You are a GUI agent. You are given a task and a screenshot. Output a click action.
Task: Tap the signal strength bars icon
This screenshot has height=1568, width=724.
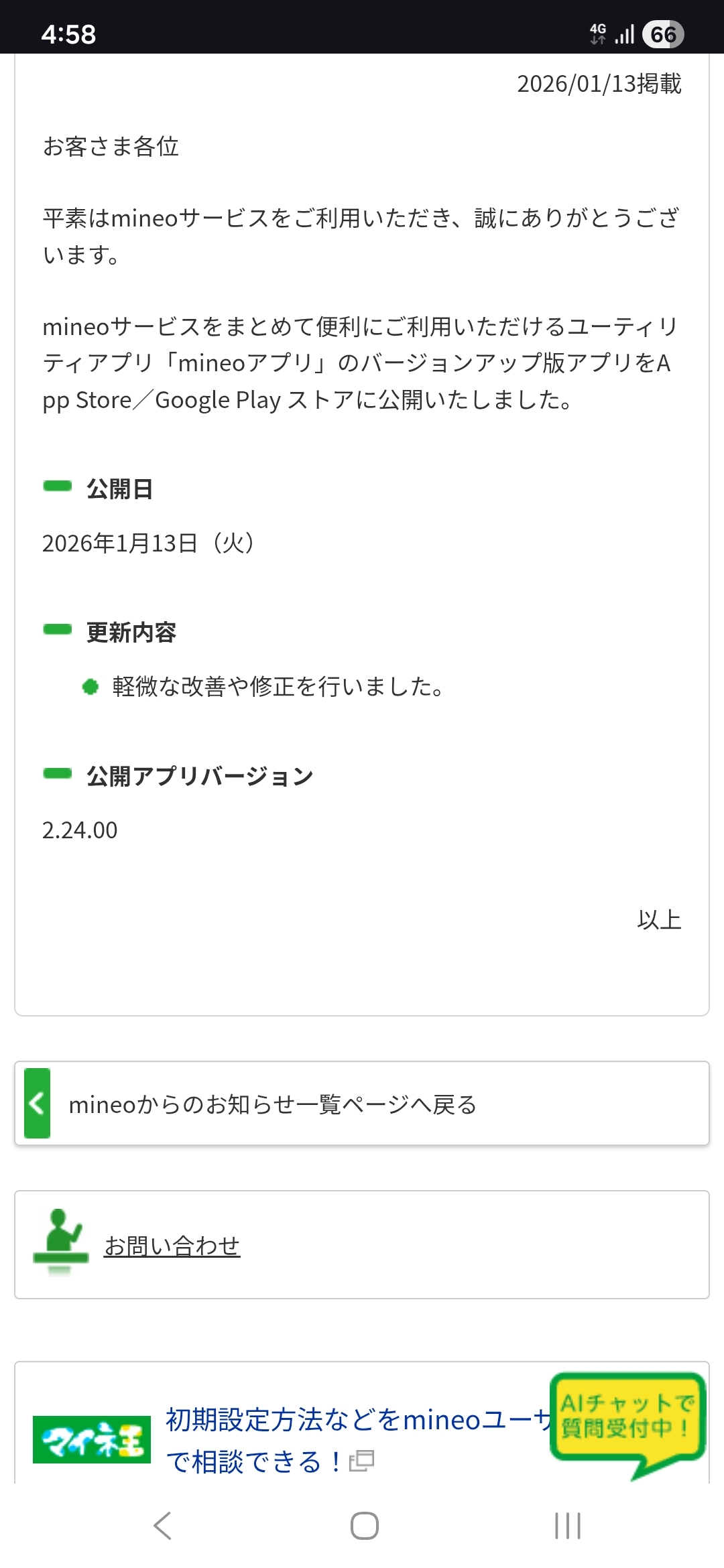[624, 34]
